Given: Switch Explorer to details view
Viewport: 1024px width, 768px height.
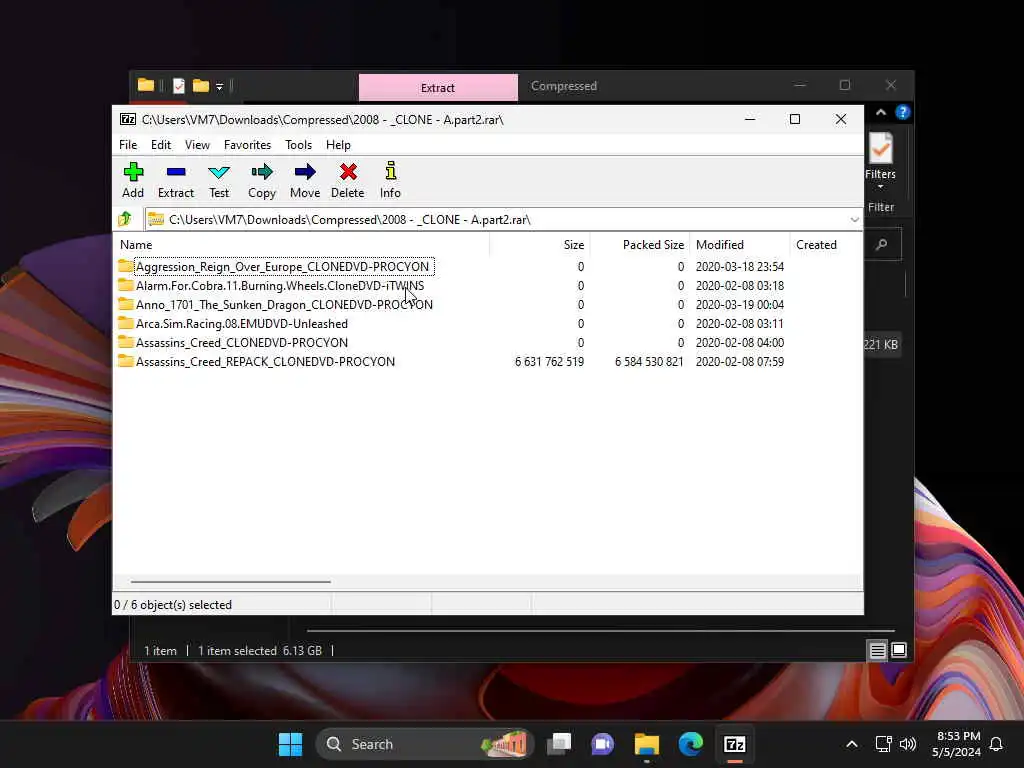Looking at the screenshot, I should click(x=878, y=650).
